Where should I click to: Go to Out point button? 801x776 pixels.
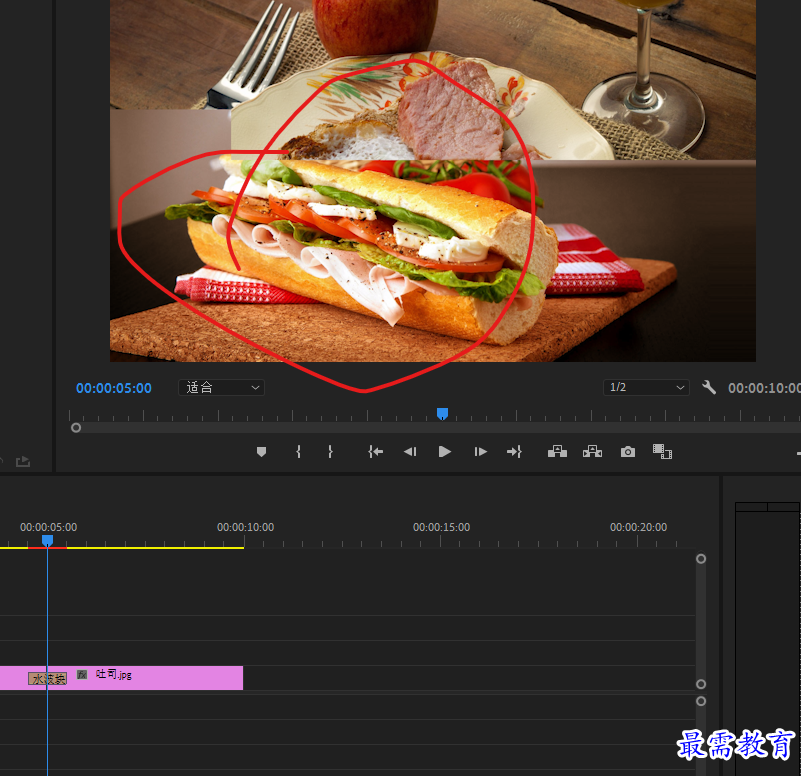(x=514, y=452)
